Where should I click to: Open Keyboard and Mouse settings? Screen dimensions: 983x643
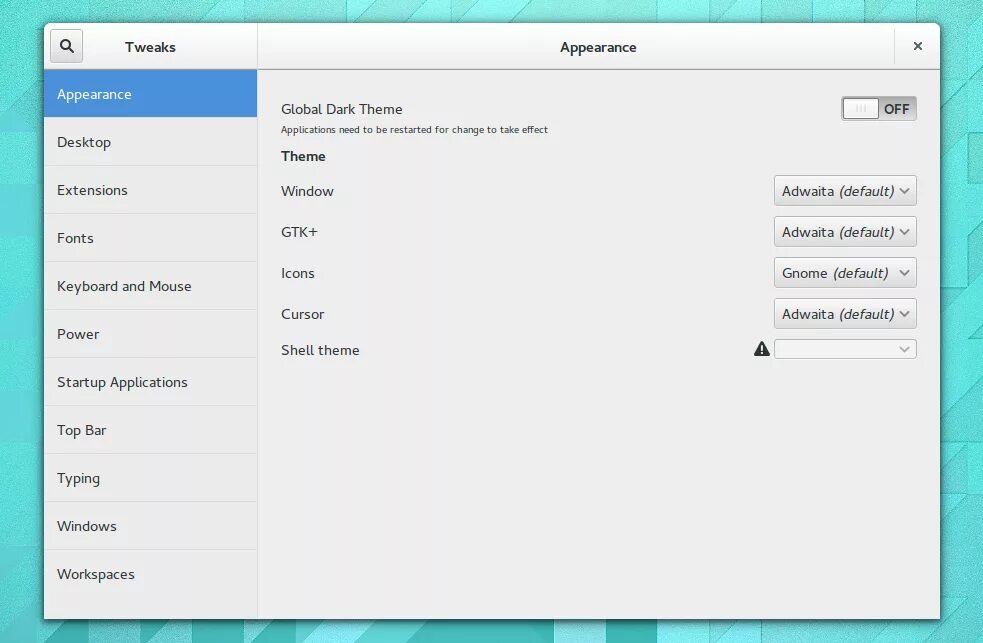click(x=124, y=285)
